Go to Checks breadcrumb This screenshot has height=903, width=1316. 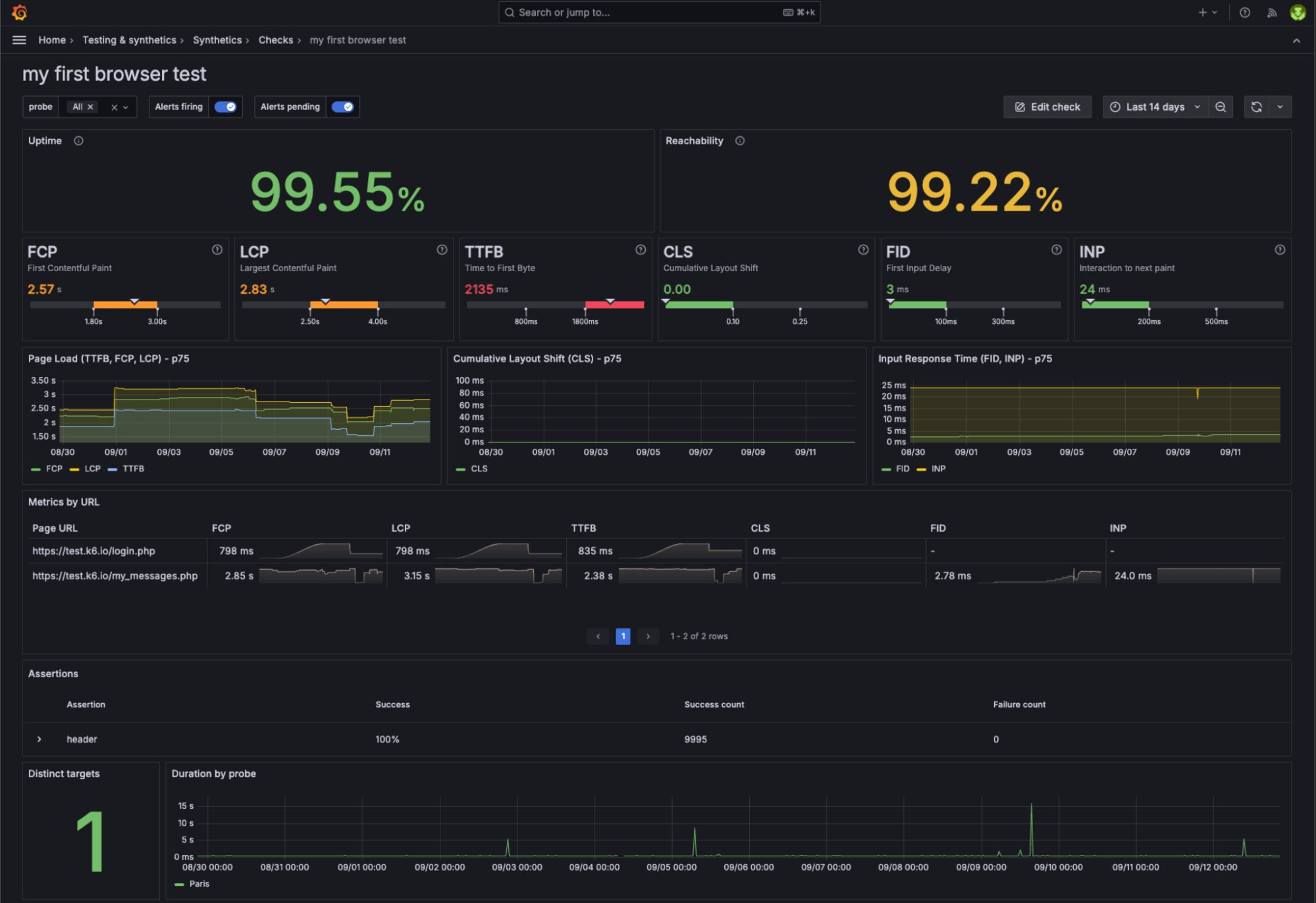pos(275,40)
